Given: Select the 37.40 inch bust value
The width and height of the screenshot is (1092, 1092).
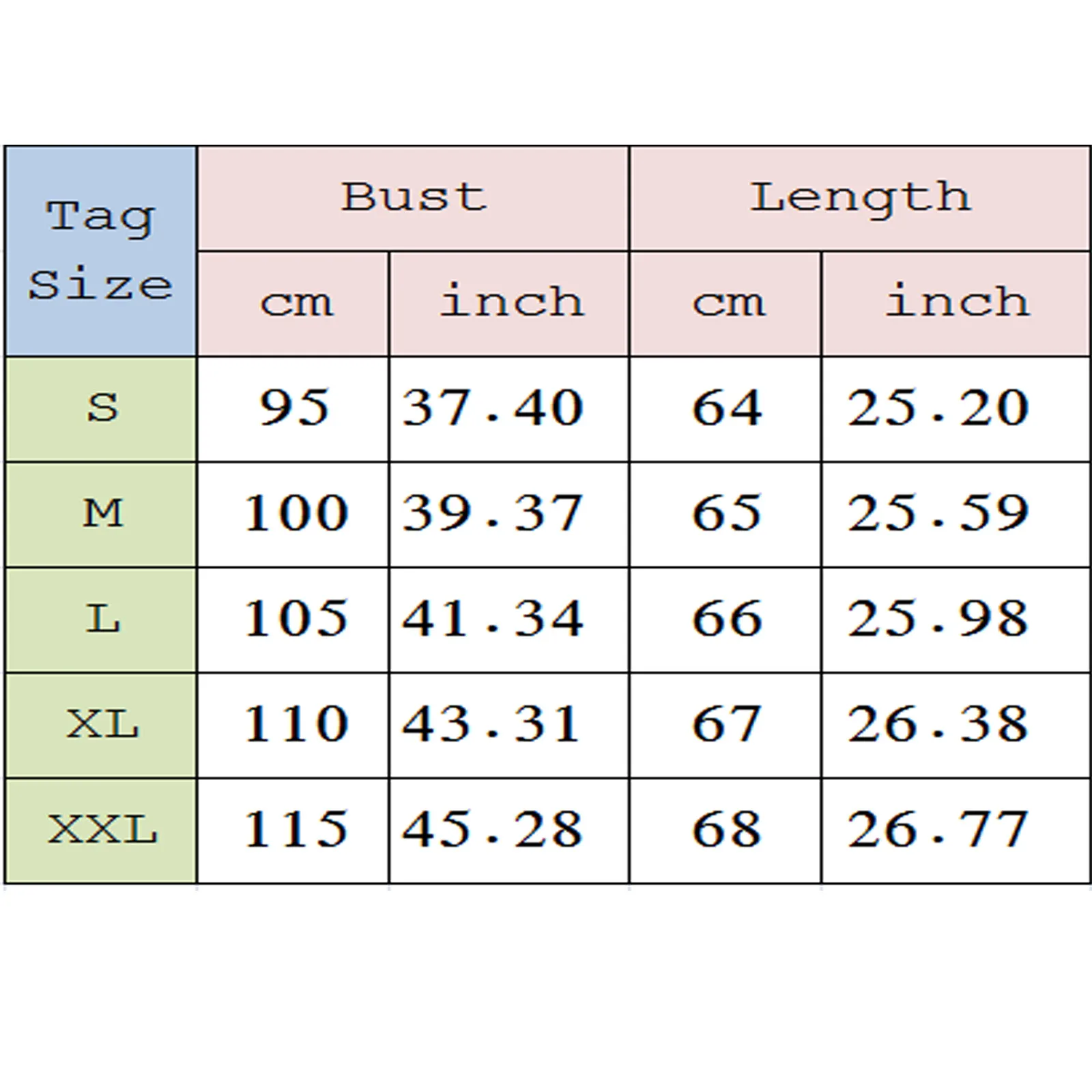Looking at the screenshot, I should tap(493, 408).
